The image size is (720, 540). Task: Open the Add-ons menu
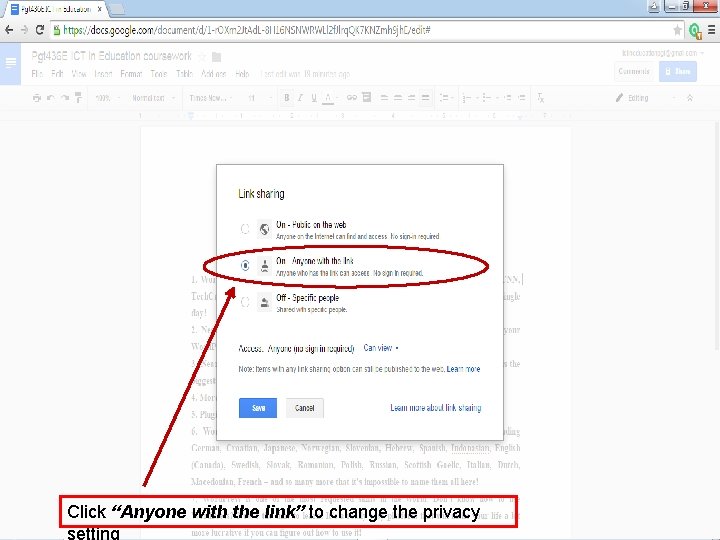point(214,73)
